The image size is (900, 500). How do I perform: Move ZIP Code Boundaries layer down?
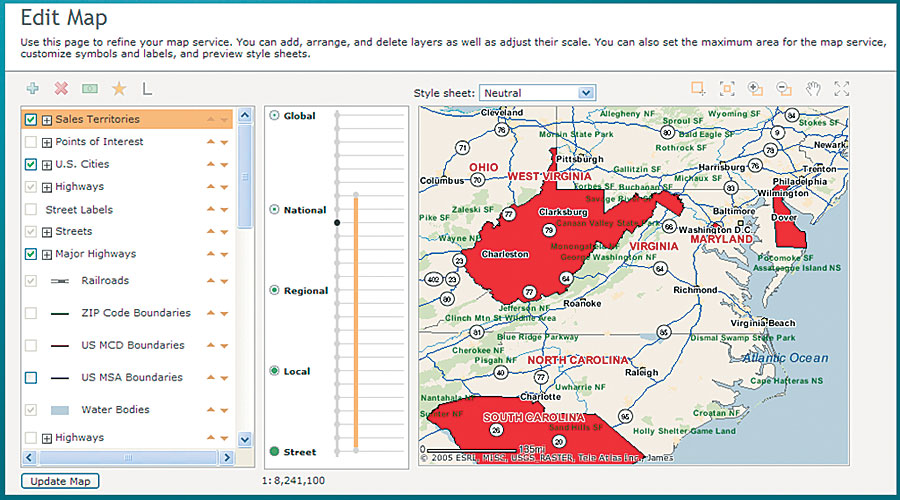[x=224, y=313]
